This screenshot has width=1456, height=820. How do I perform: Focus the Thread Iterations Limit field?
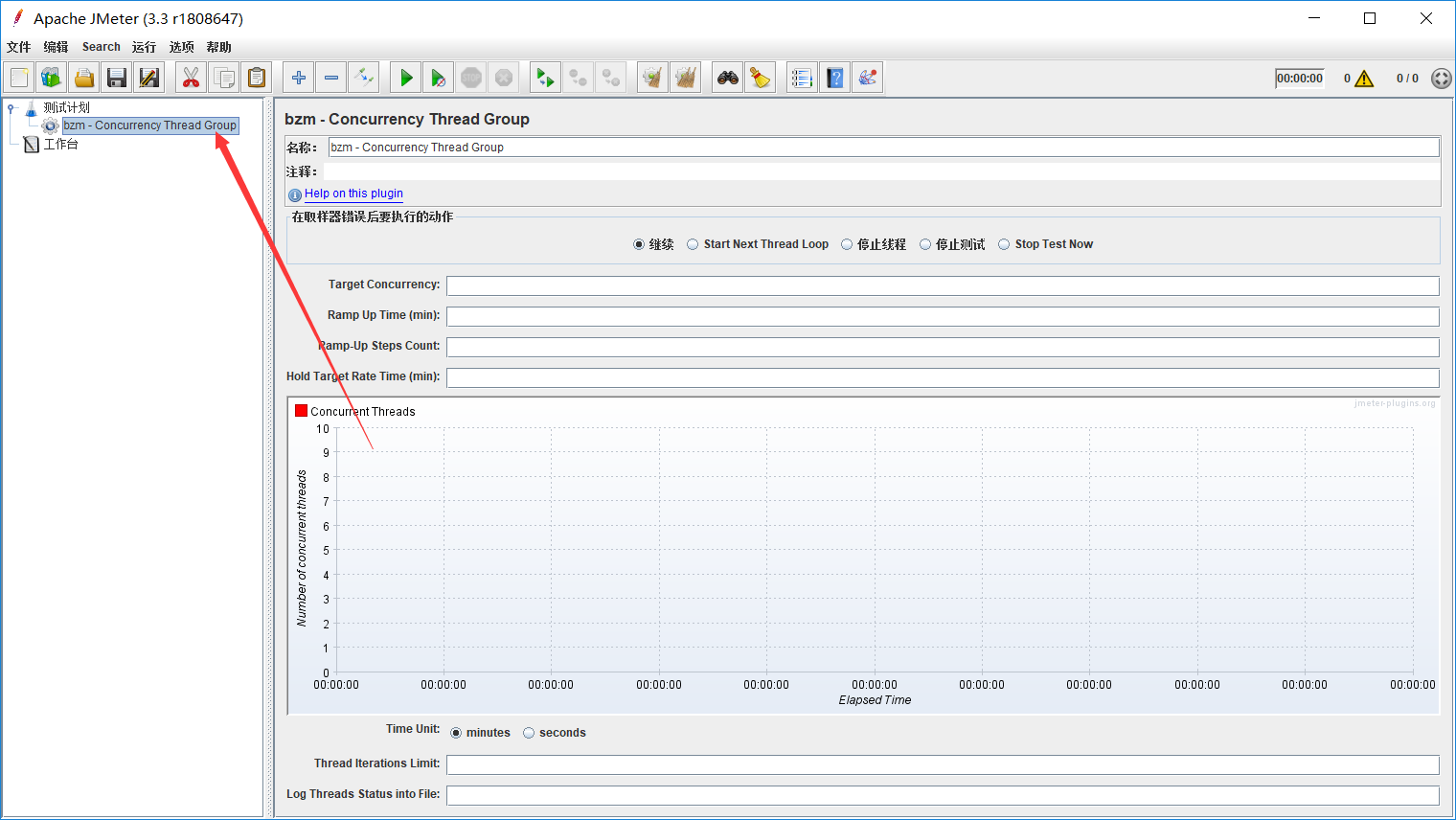(943, 764)
